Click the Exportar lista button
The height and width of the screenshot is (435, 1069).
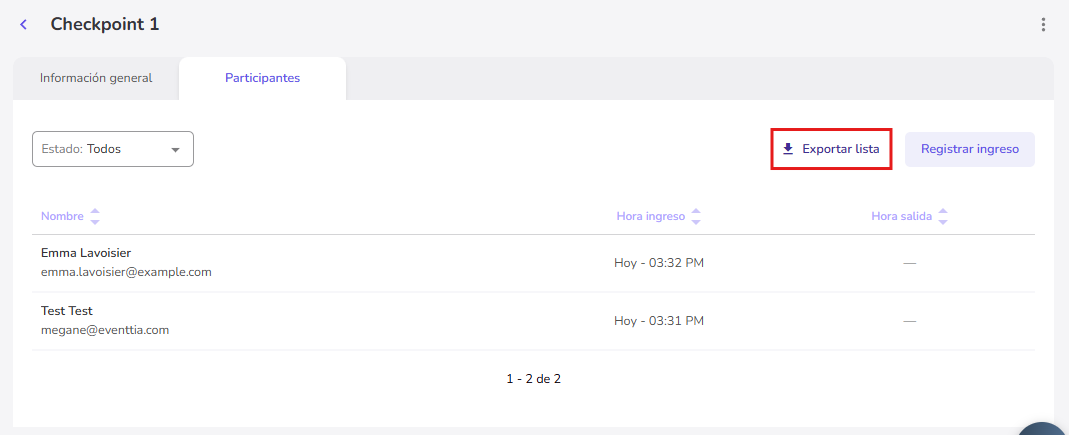pyautogui.click(x=831, y=149)
